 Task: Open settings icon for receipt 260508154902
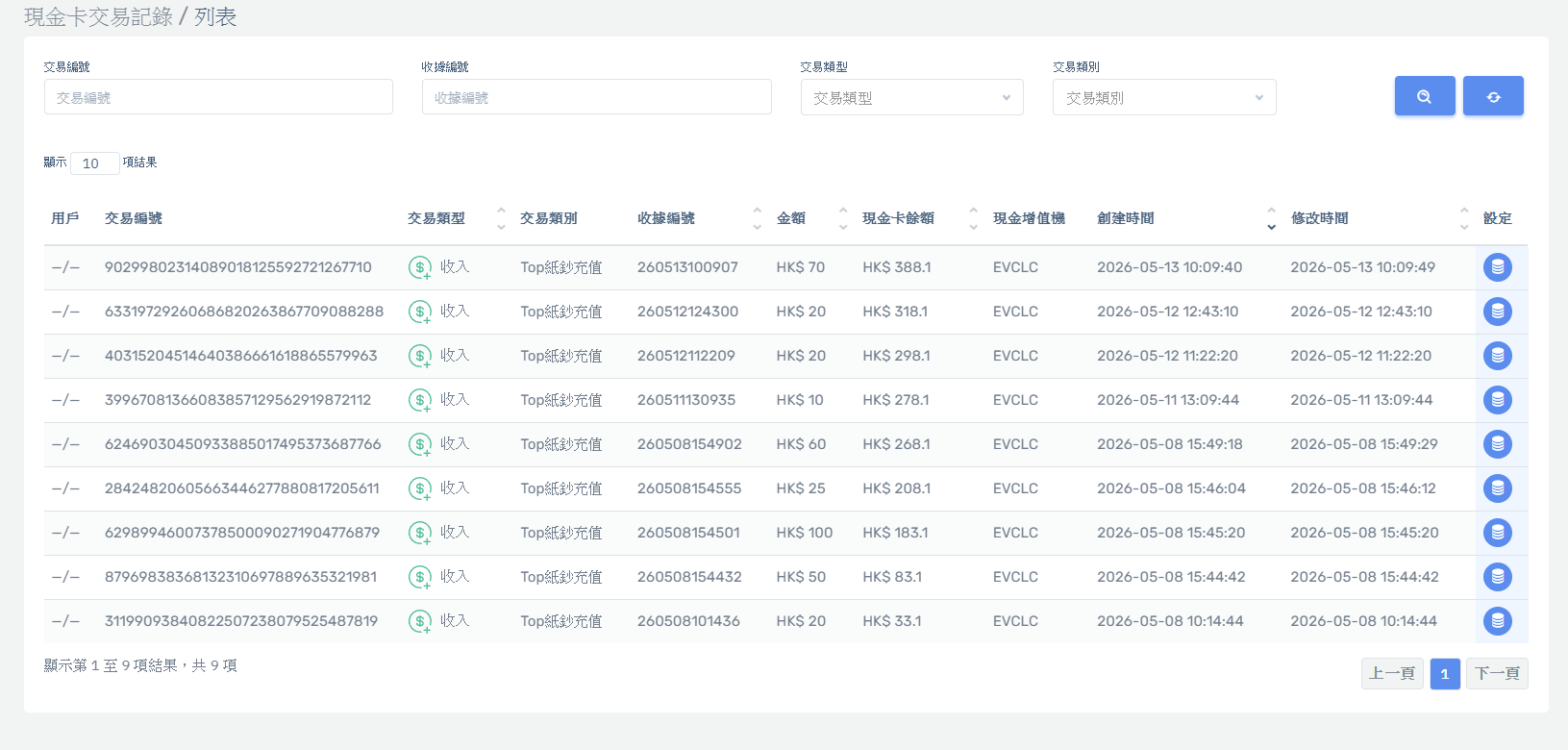click(1498, 444)
